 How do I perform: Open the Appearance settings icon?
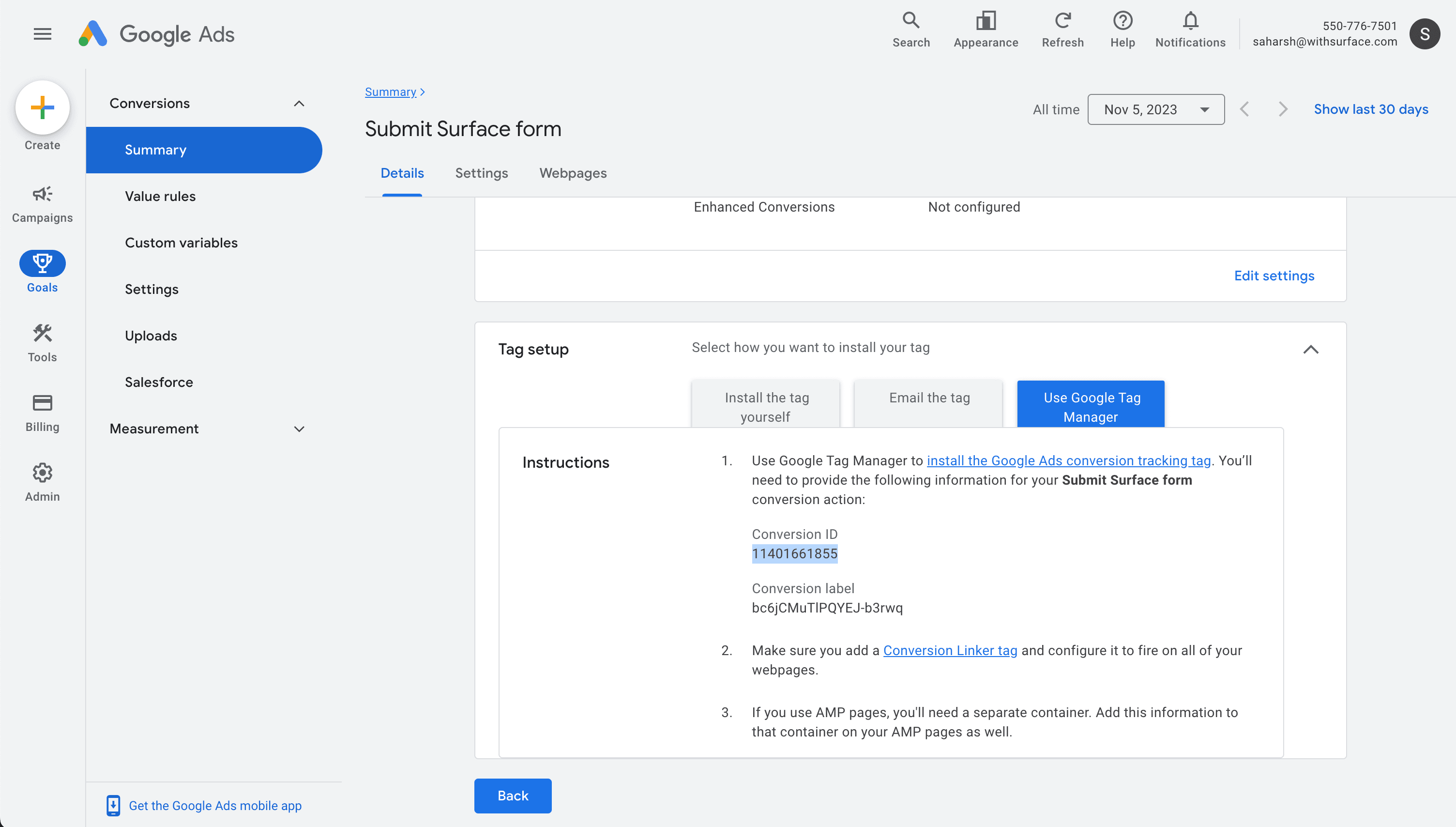(986, 20)
